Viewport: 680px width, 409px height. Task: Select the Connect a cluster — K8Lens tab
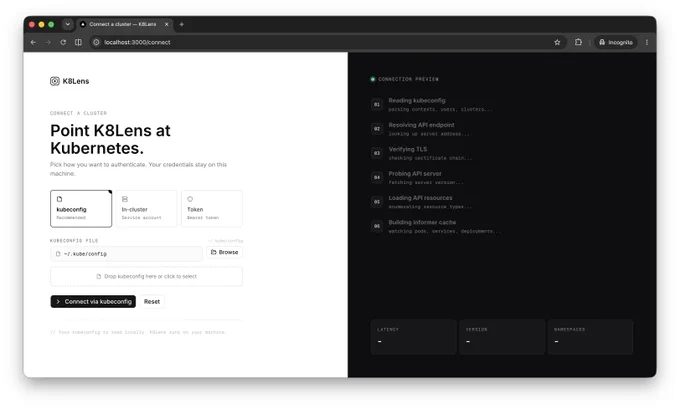tap(125, 24)
